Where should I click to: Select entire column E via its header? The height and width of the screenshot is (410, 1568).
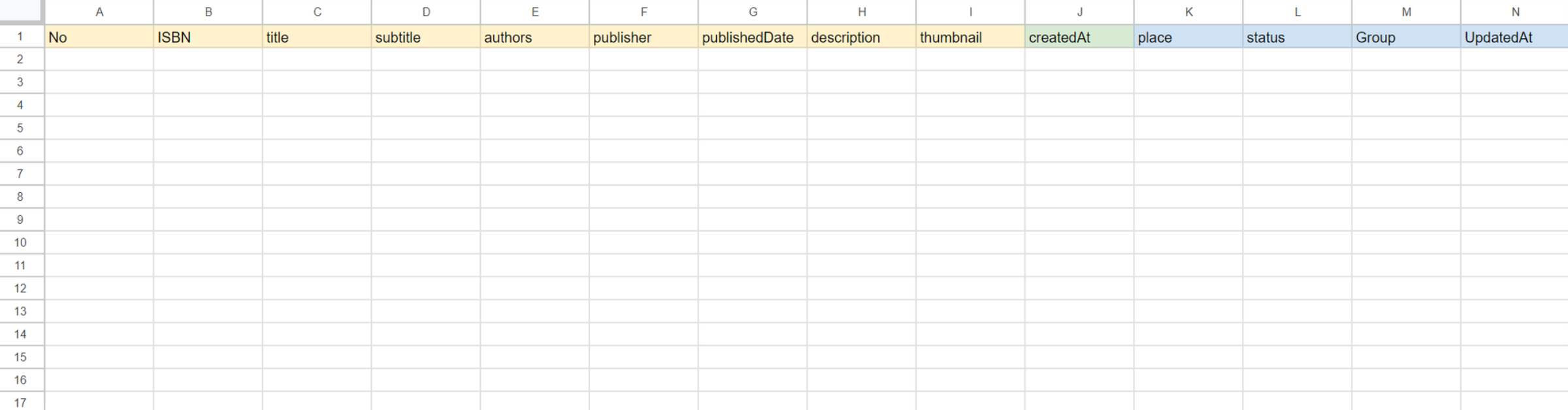click(534, 12)
